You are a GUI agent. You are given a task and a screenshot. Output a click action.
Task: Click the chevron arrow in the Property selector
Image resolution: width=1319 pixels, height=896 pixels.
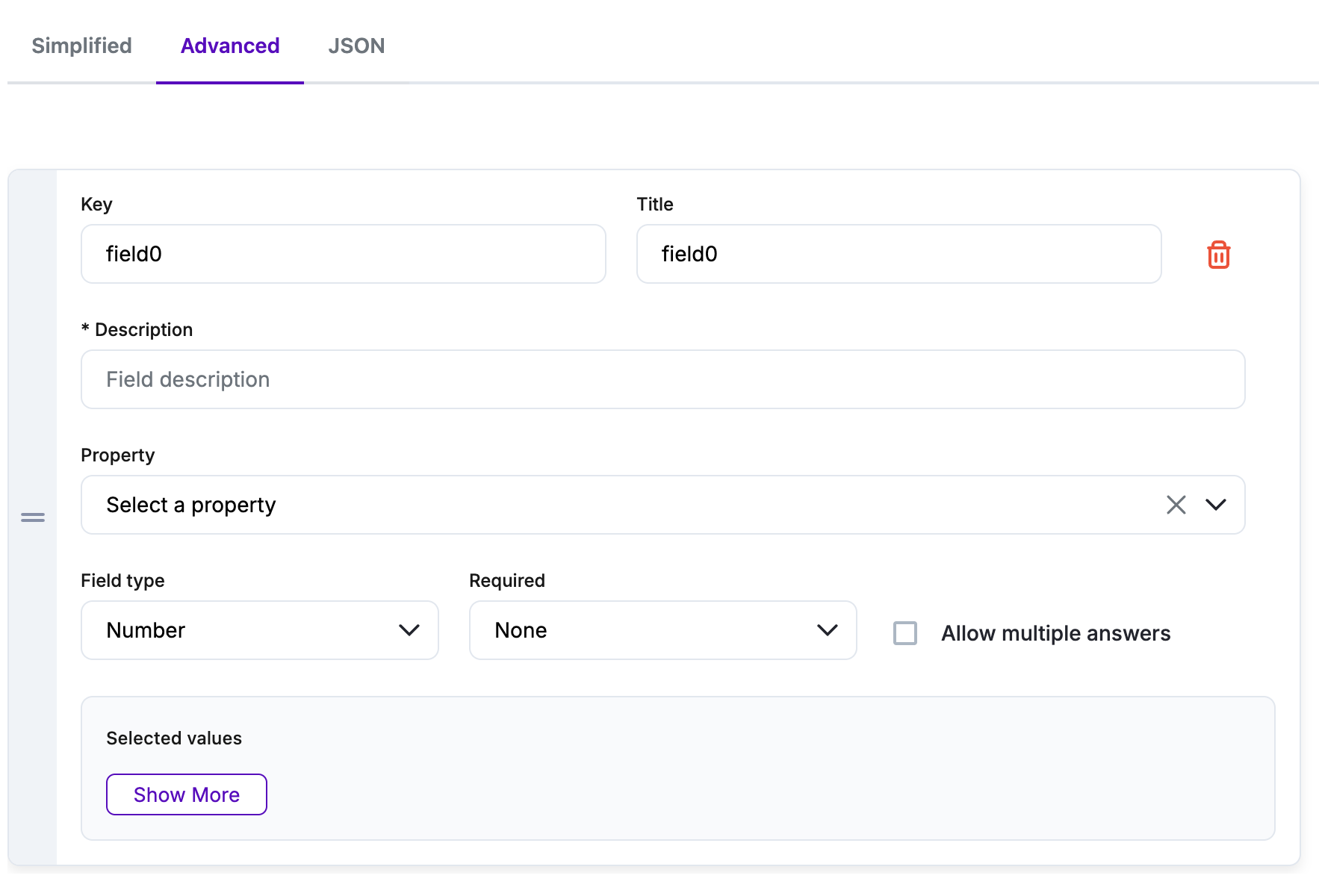coord(1215,505)
